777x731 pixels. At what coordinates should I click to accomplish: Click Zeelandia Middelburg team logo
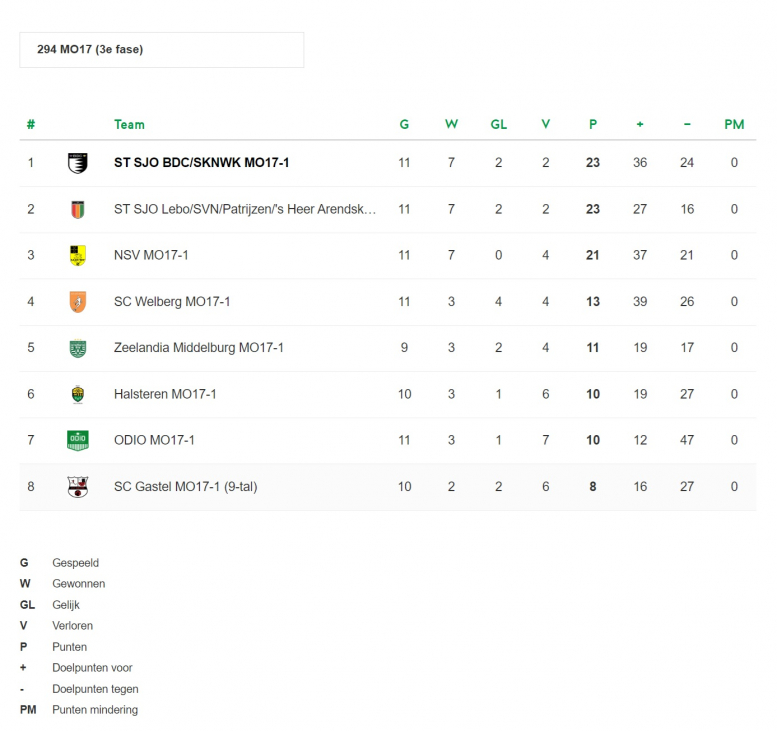77,348
